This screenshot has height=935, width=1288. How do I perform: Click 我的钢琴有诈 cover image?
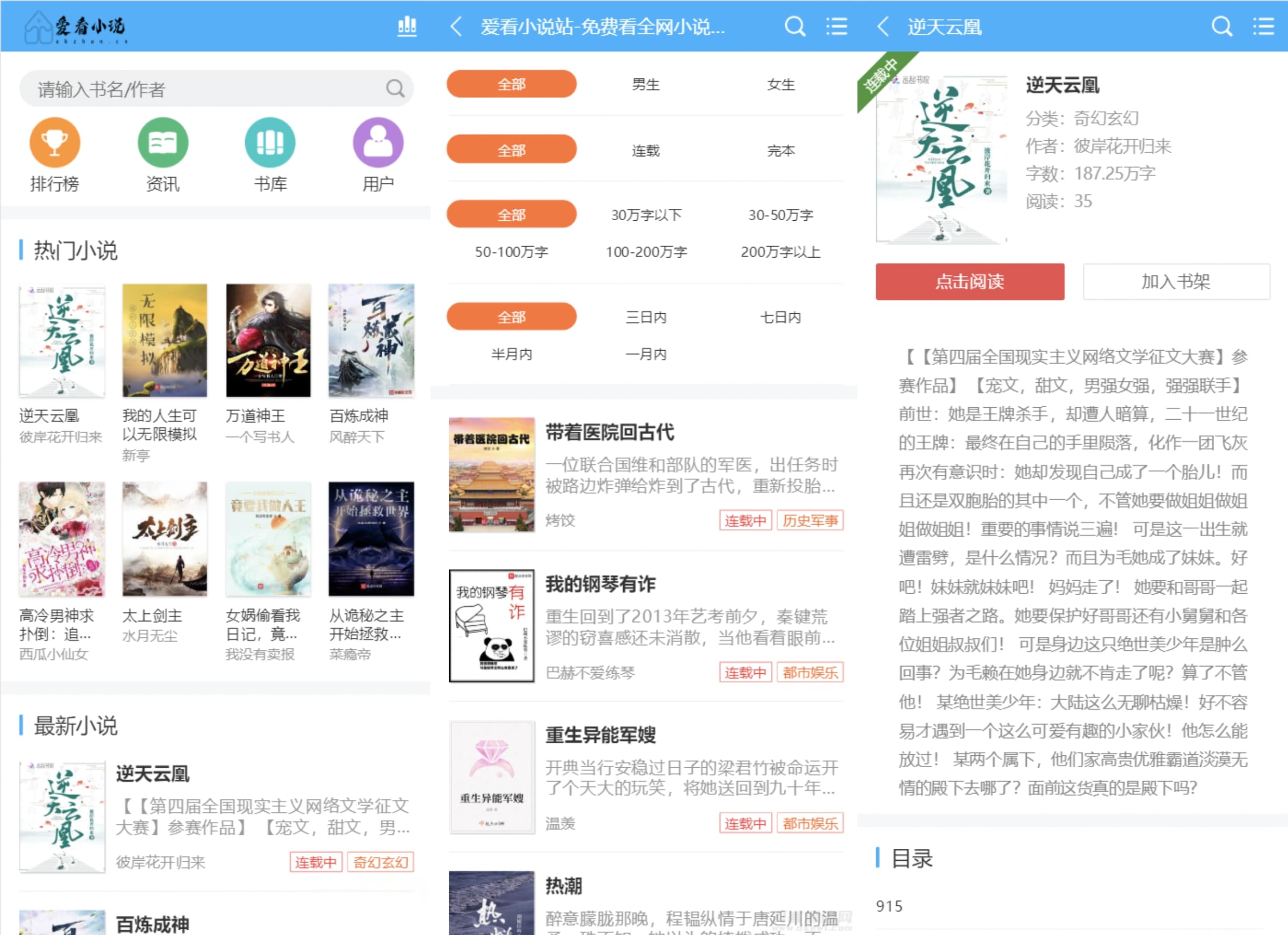coord(492,626)
